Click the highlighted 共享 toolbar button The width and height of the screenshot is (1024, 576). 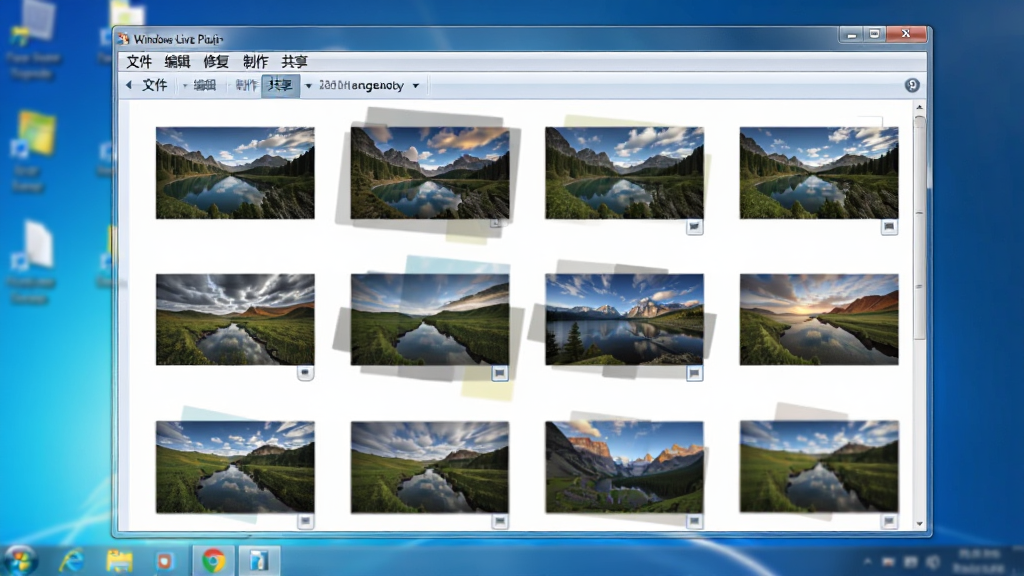280,86
